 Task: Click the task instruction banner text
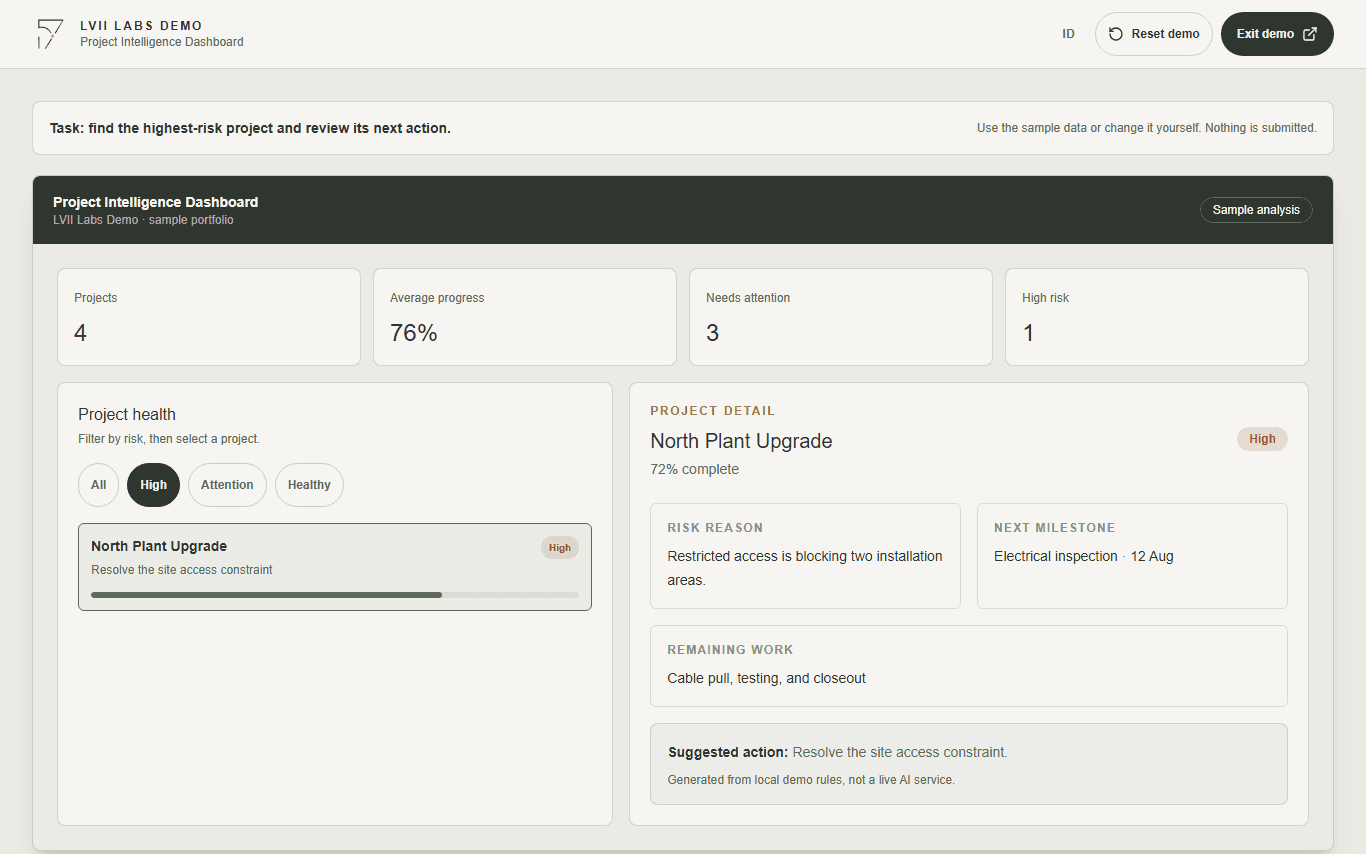(x=250, y=128)
